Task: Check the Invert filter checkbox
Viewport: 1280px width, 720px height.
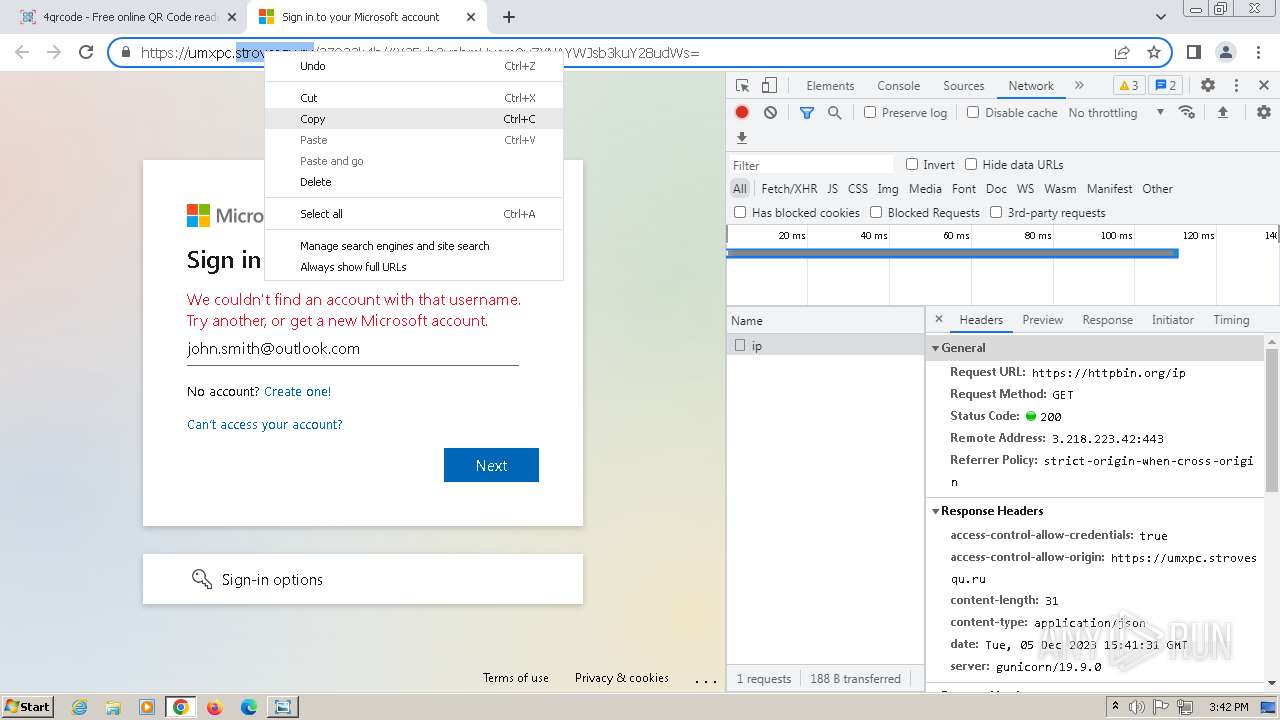Action: tap(912, 164)
